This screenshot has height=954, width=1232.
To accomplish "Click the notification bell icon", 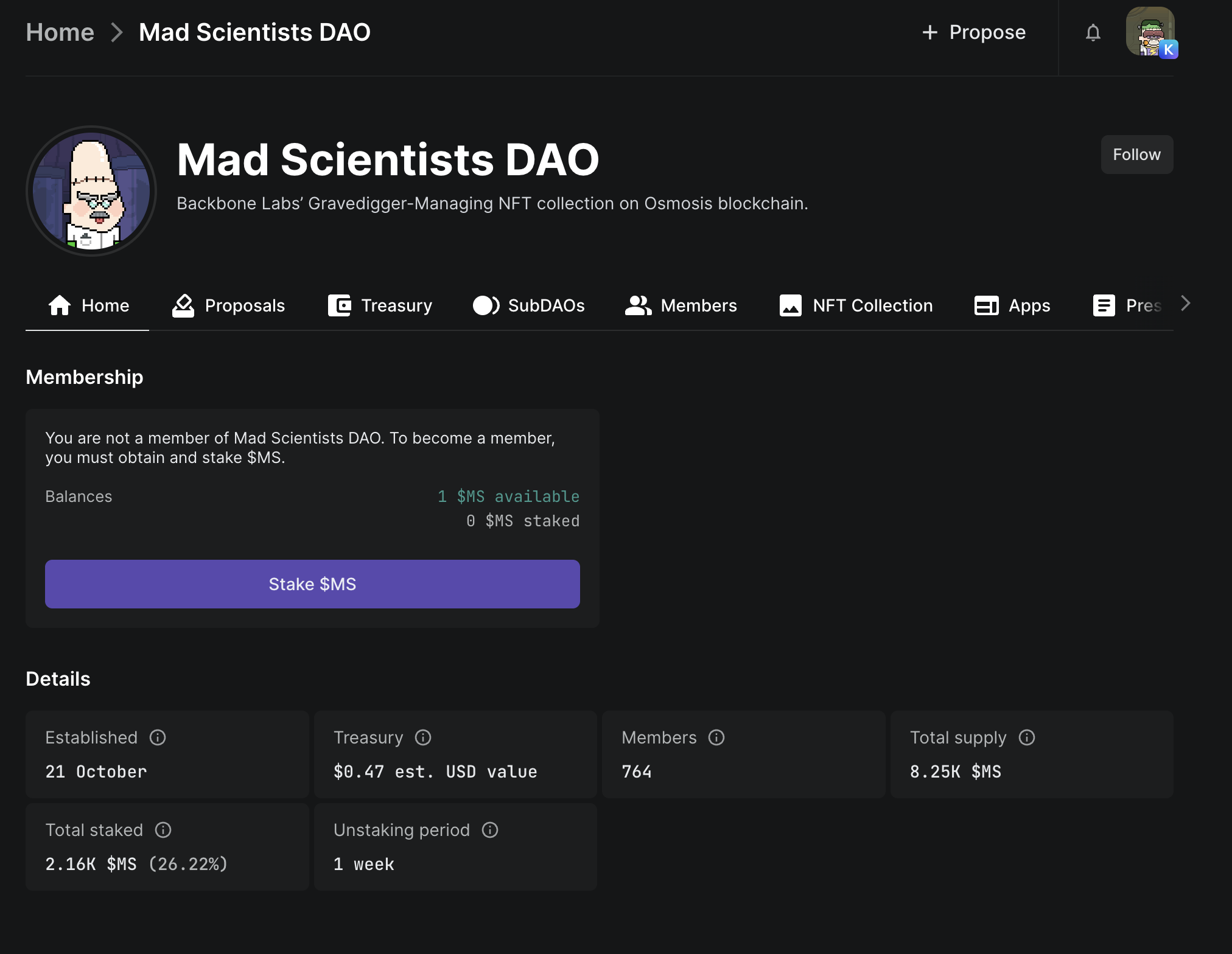I will pyautogui.click(x=1093, y=32).
